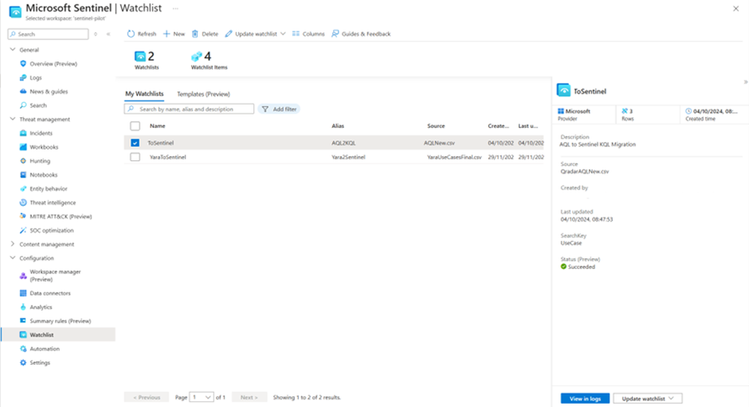
Task: Click the Delete trash icon
Action: click(x=195, y=34)
